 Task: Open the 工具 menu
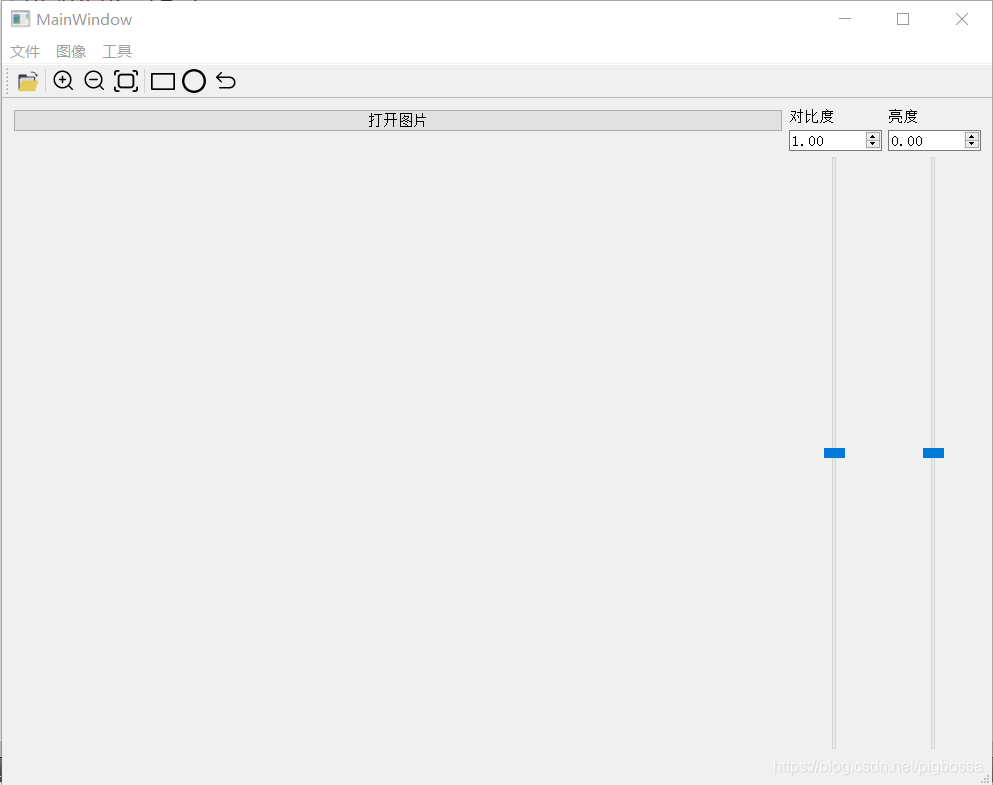pos(117,51)
